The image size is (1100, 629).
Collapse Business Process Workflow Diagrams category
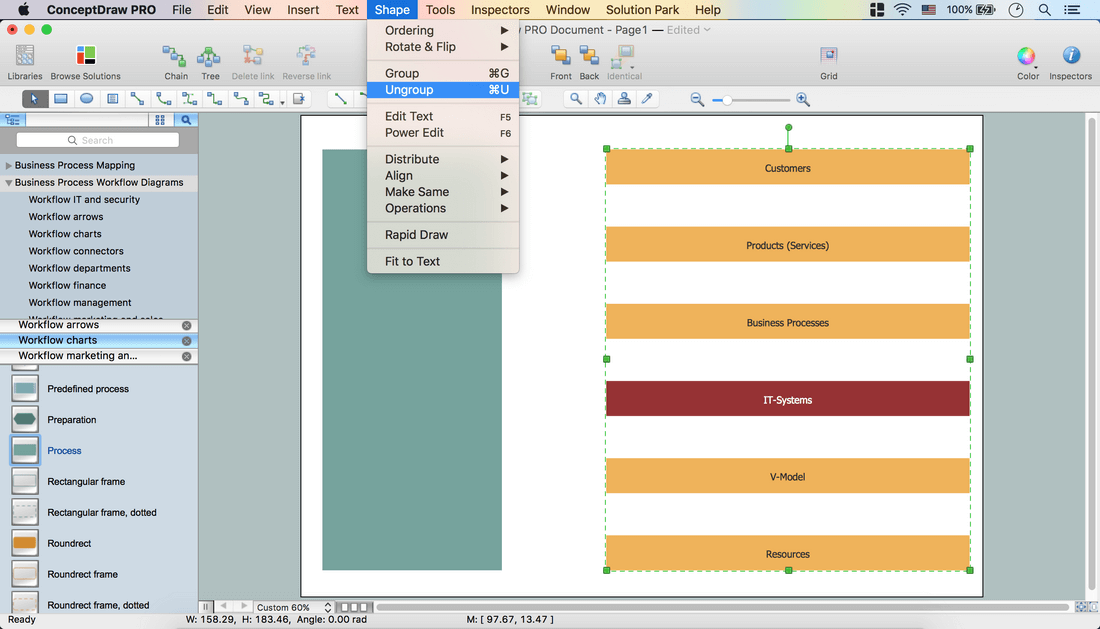coord(8,182)
